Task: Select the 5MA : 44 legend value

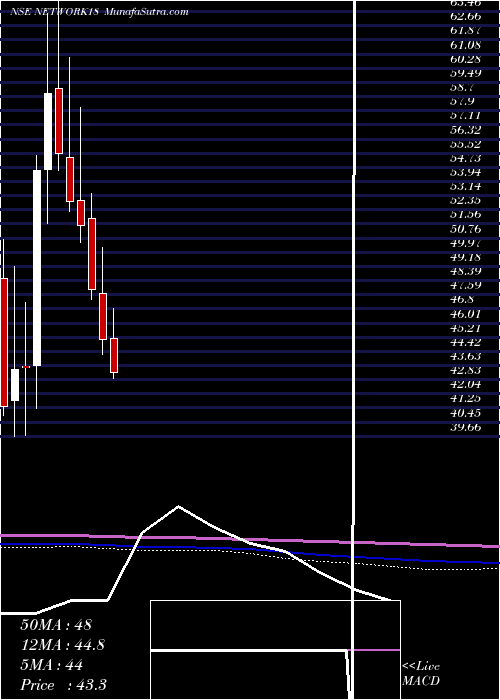Action: (51, 665)
